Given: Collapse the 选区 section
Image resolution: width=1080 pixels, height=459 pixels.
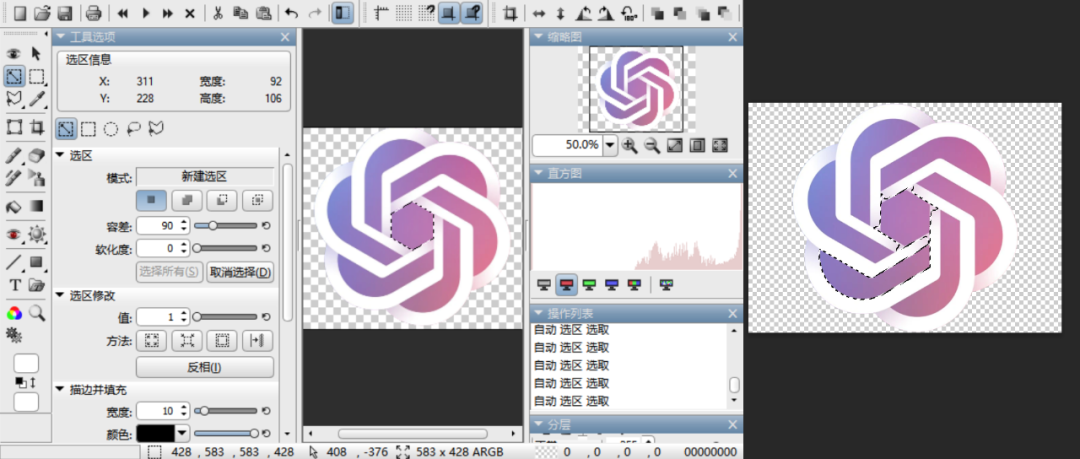Looking at the screenshot, I should (59, 155).
